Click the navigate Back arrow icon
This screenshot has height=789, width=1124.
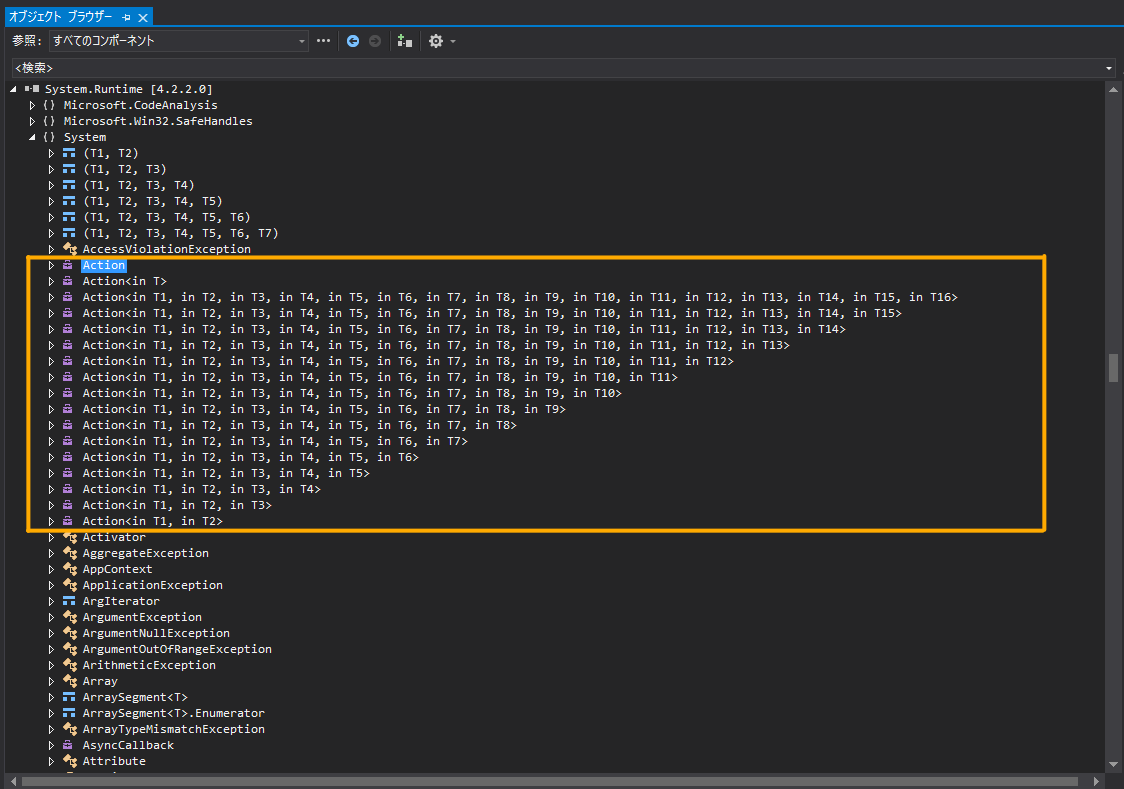pos(353,41)
